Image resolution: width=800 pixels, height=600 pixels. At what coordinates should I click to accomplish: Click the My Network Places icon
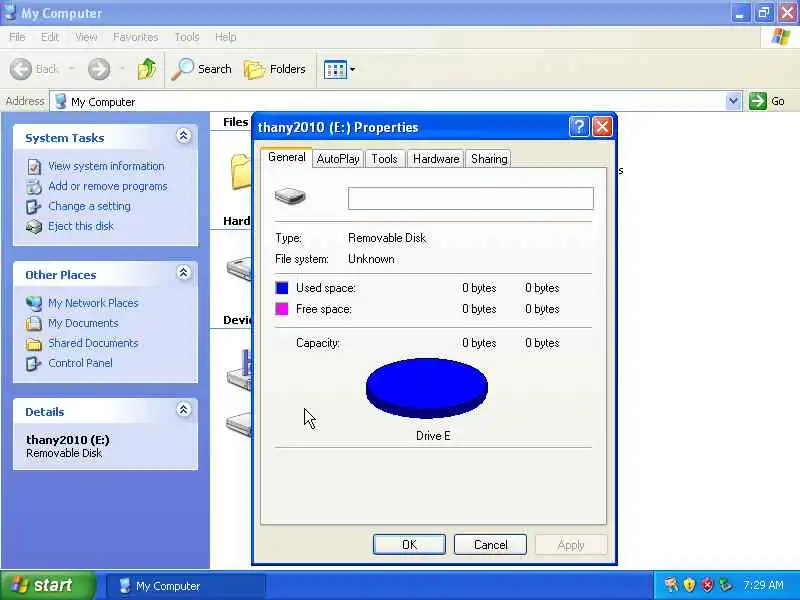point(34,304)
